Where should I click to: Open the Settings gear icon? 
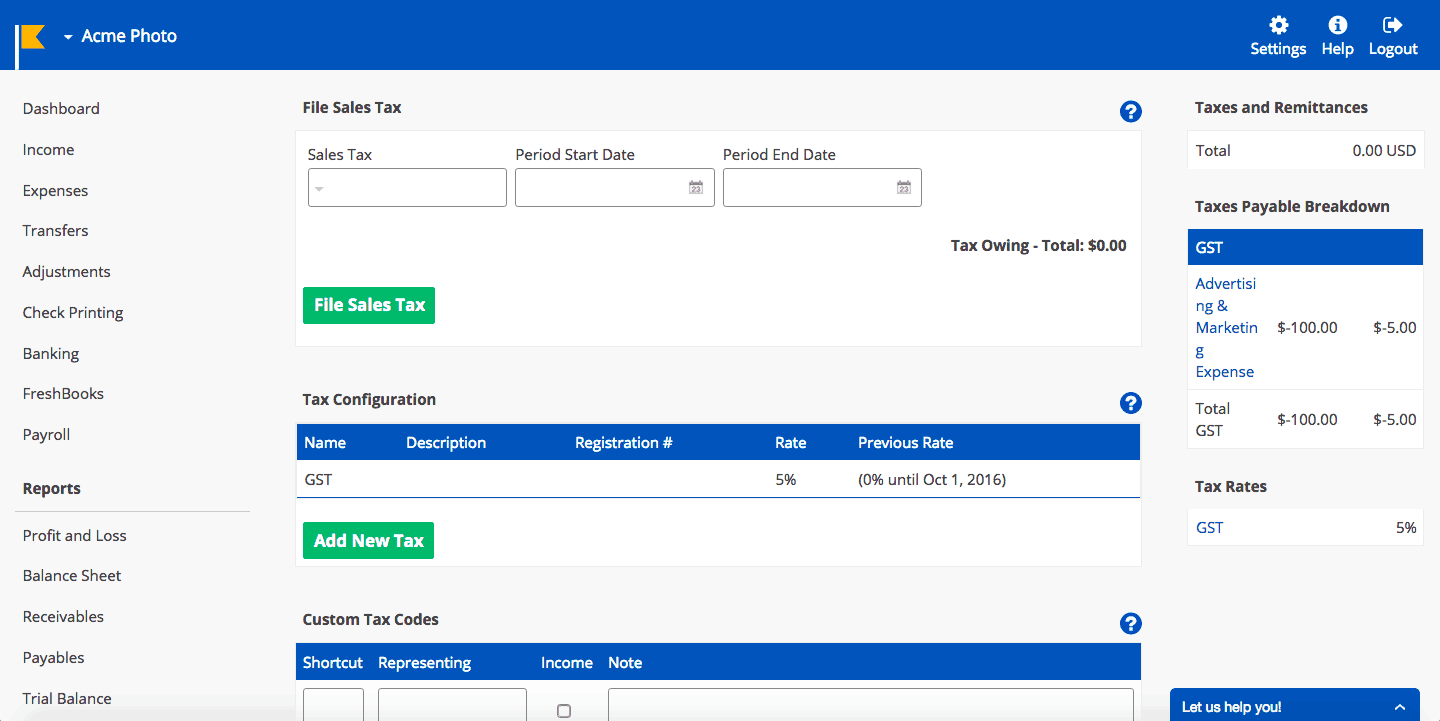point(1278,25)
